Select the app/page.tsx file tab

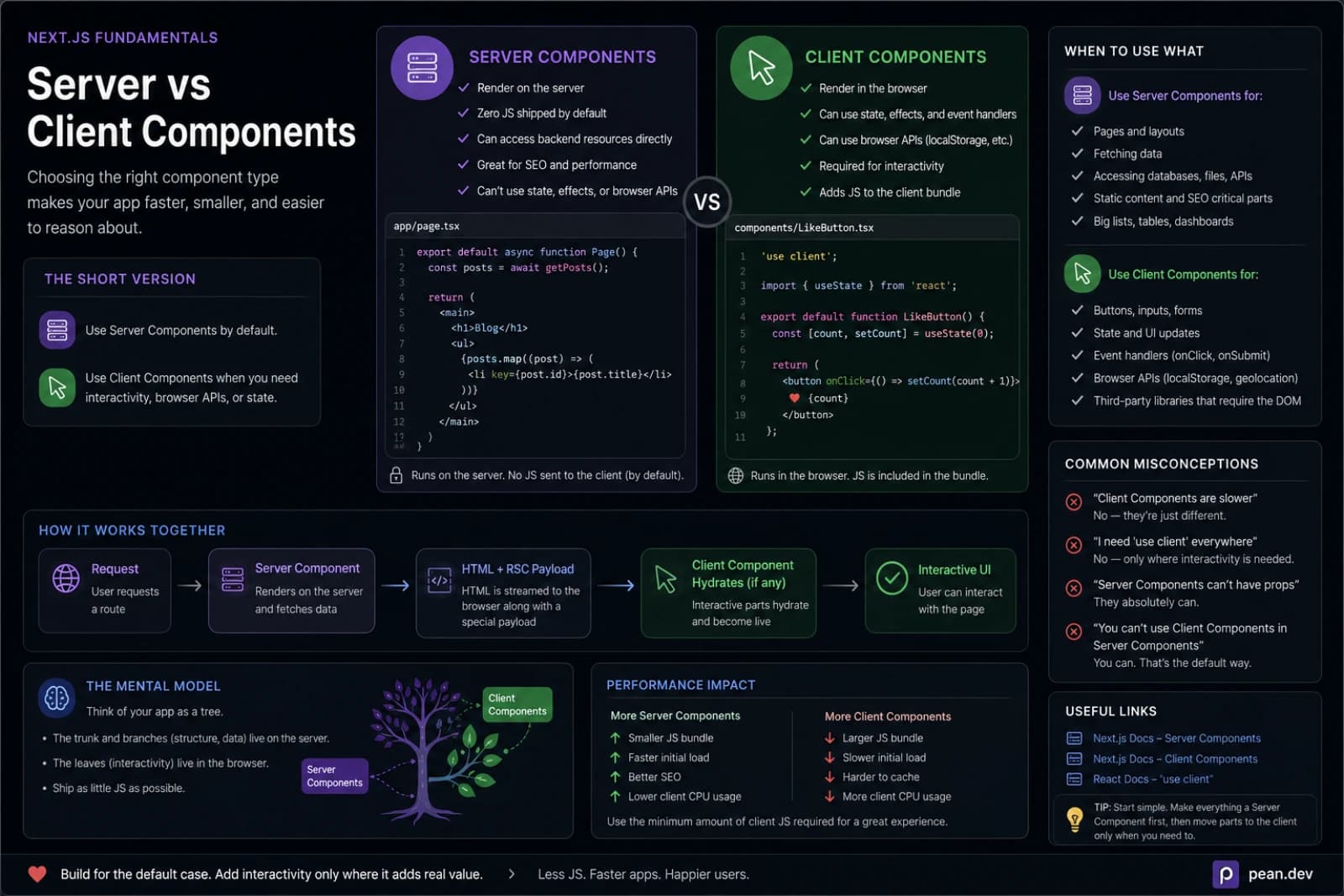(427, 227)
